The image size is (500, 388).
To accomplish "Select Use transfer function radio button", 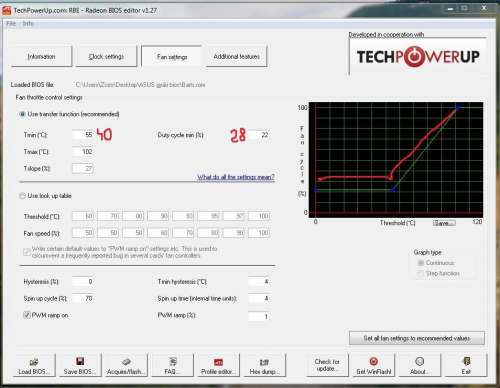I will click(23, 114).
